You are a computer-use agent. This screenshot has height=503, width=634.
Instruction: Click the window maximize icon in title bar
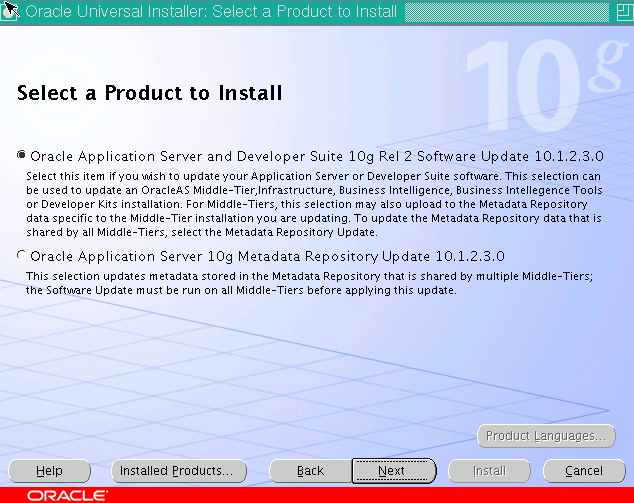coord(625,12)
